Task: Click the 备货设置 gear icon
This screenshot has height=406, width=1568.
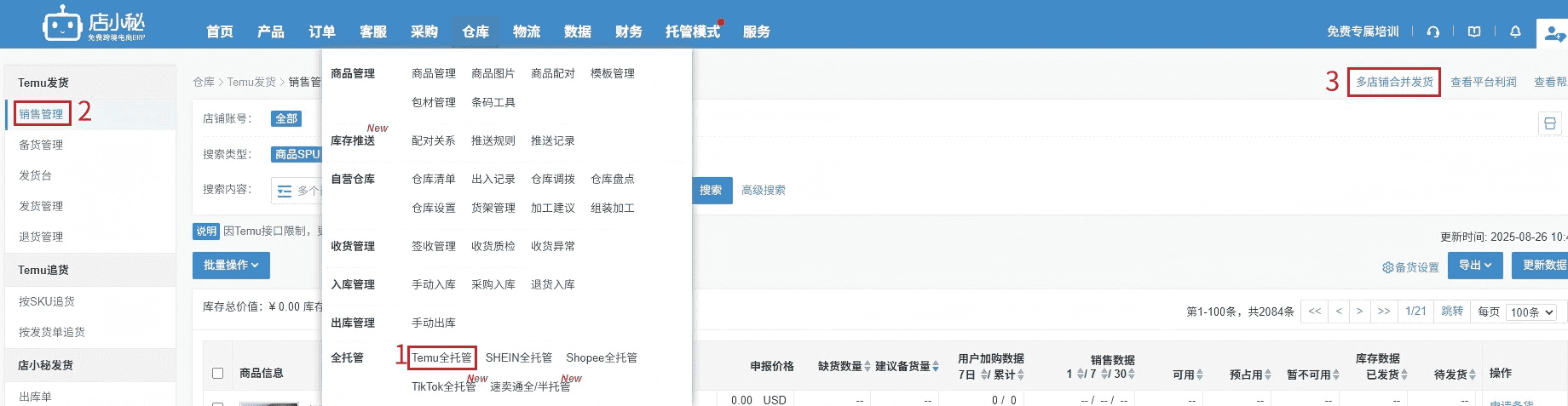Action: pos(1387,267)
